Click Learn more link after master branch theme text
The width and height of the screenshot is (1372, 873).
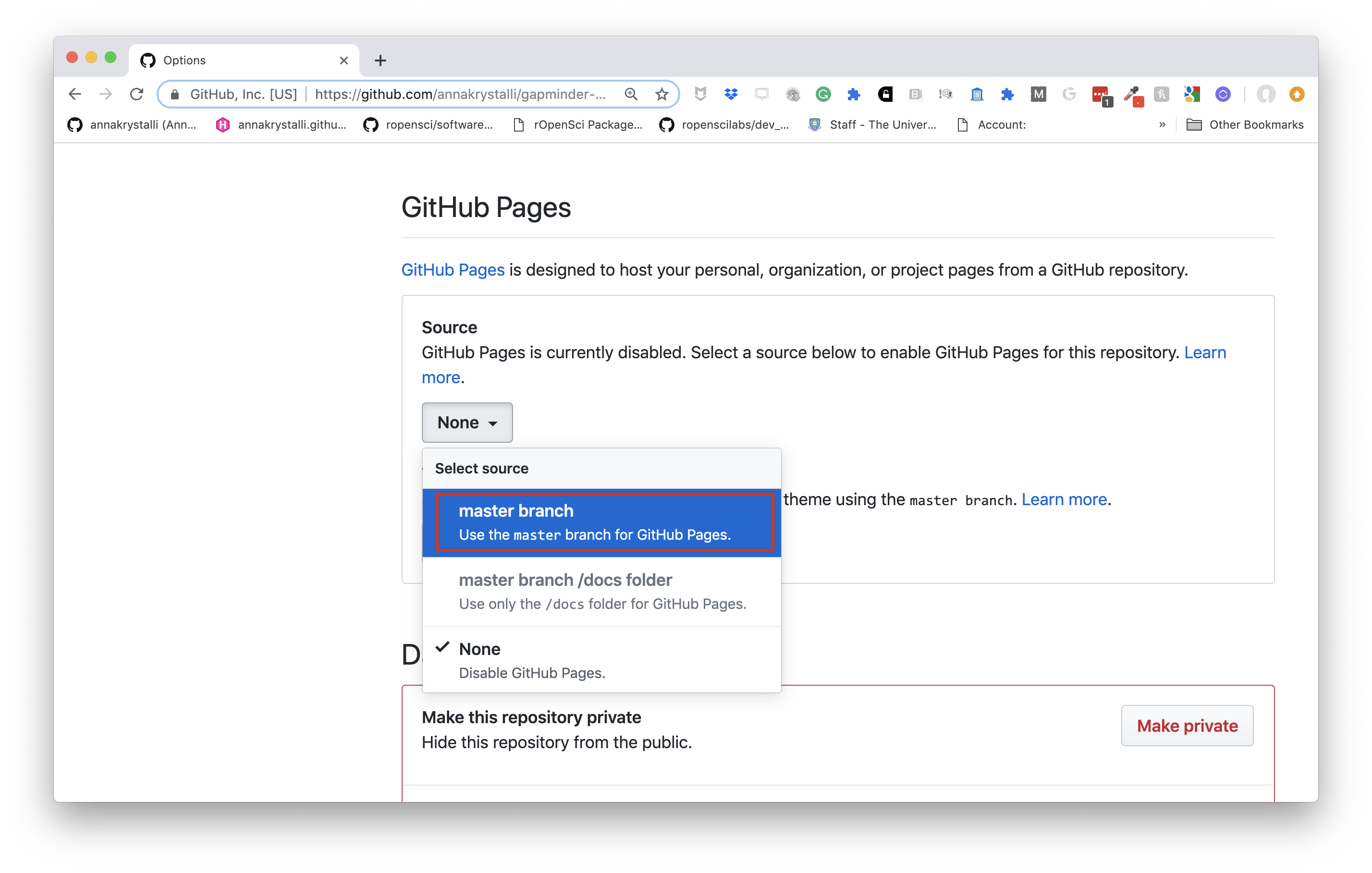point(1064,499)
